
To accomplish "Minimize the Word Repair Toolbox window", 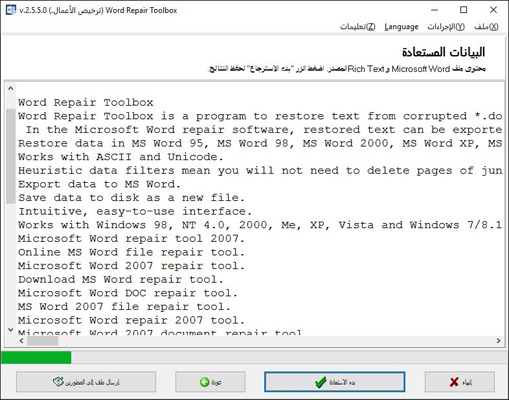I will tap(434, 10).
